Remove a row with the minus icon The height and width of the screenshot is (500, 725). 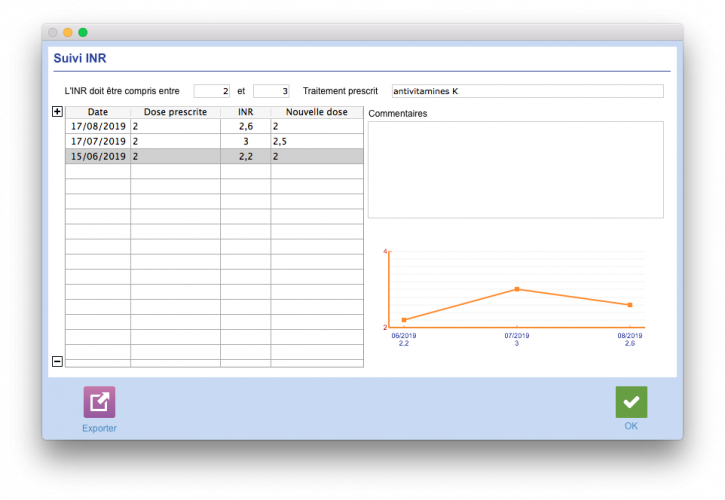[57, 361]
